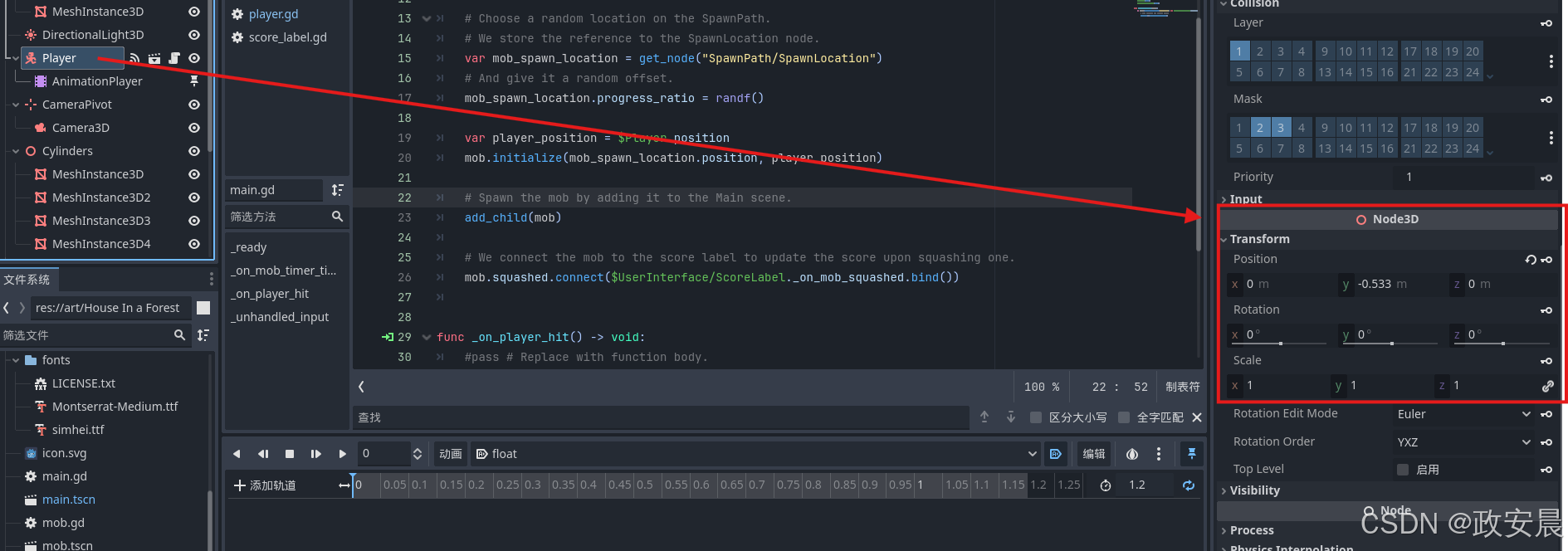Viewport: 1568px width, 551px height.
Task: Enable the Top Level checkbox
Action: pos(1403,470)
